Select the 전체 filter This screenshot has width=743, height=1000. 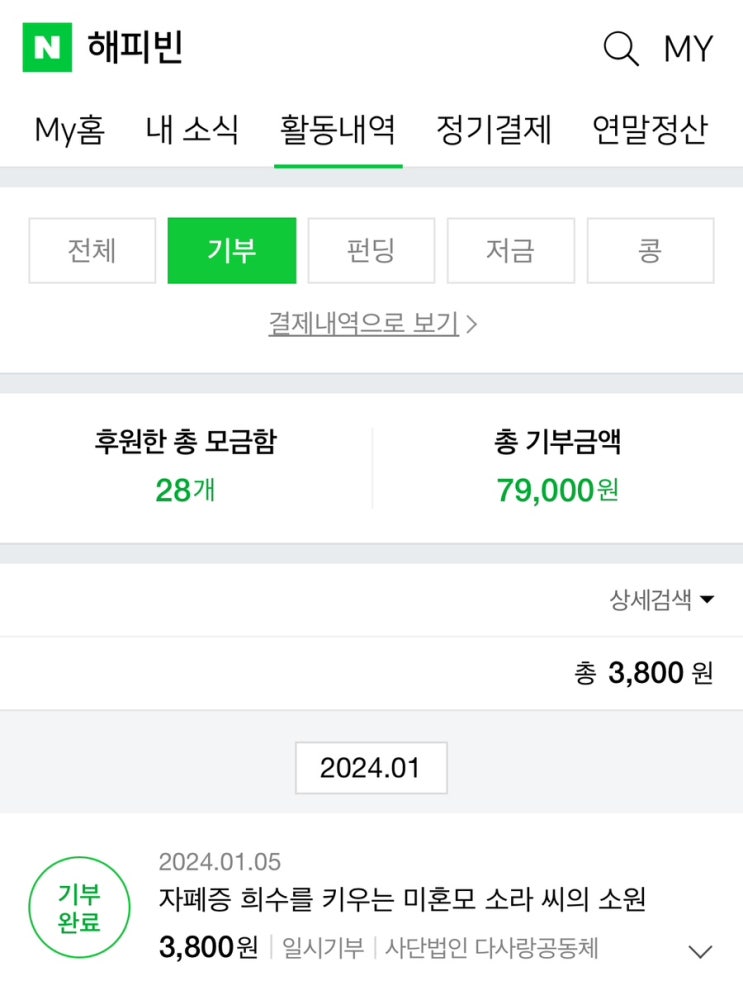tap(92, 250)
